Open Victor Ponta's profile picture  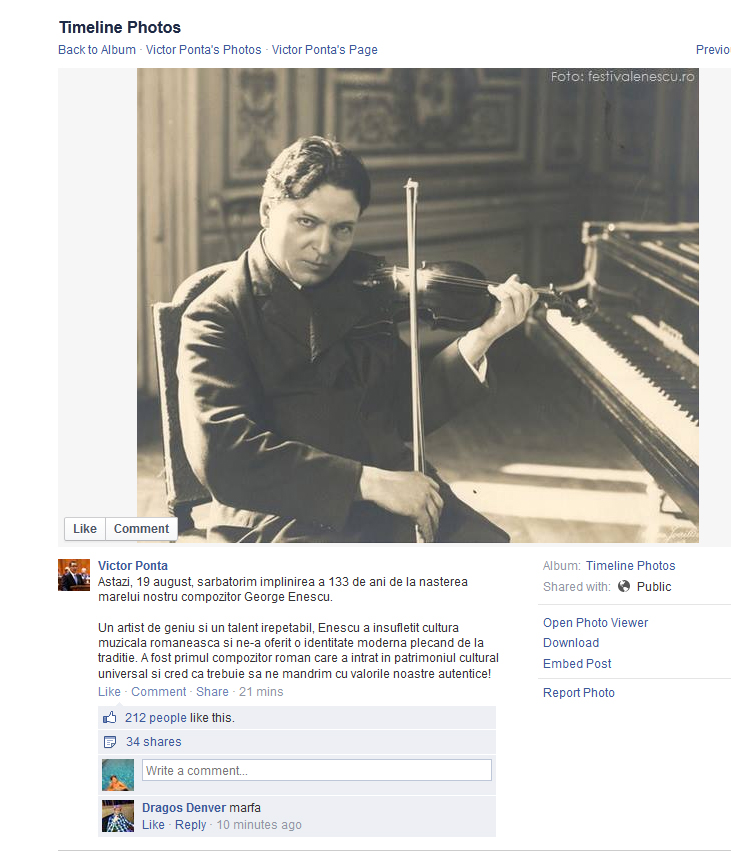click(74, 575)
